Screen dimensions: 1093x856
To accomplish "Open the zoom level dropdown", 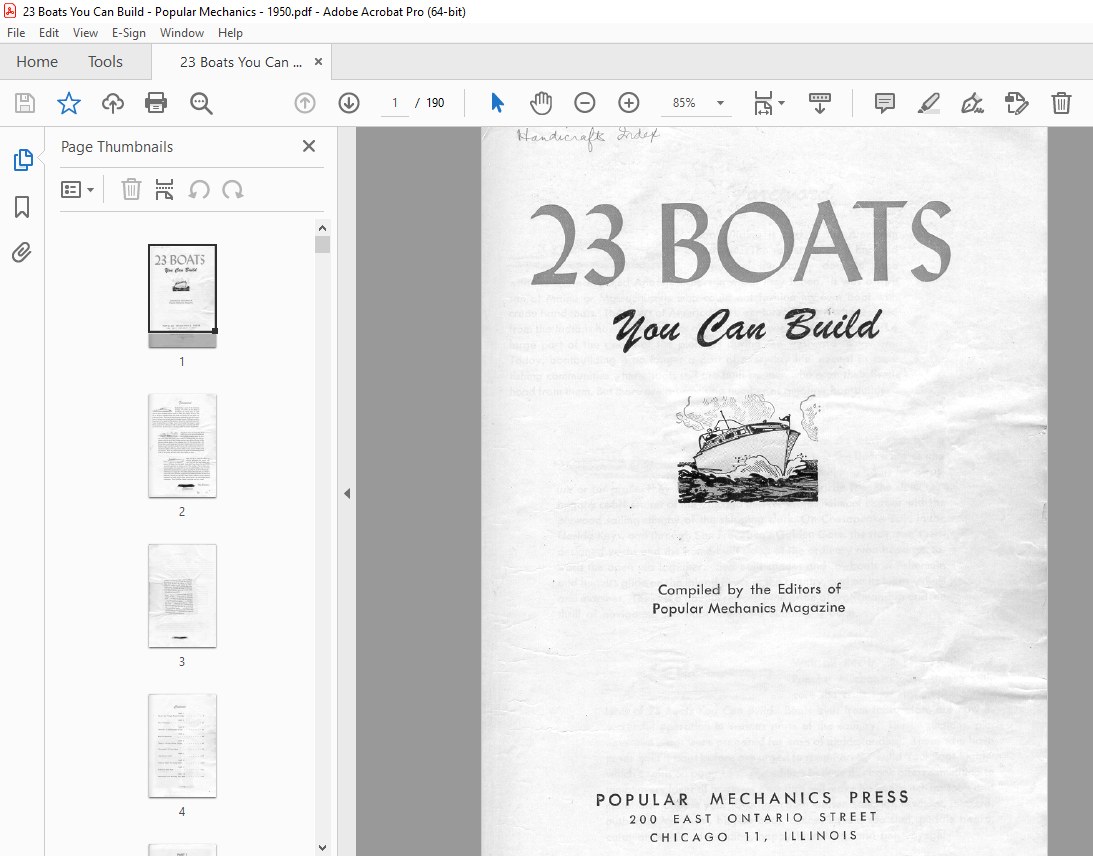I will pos(721,103).
